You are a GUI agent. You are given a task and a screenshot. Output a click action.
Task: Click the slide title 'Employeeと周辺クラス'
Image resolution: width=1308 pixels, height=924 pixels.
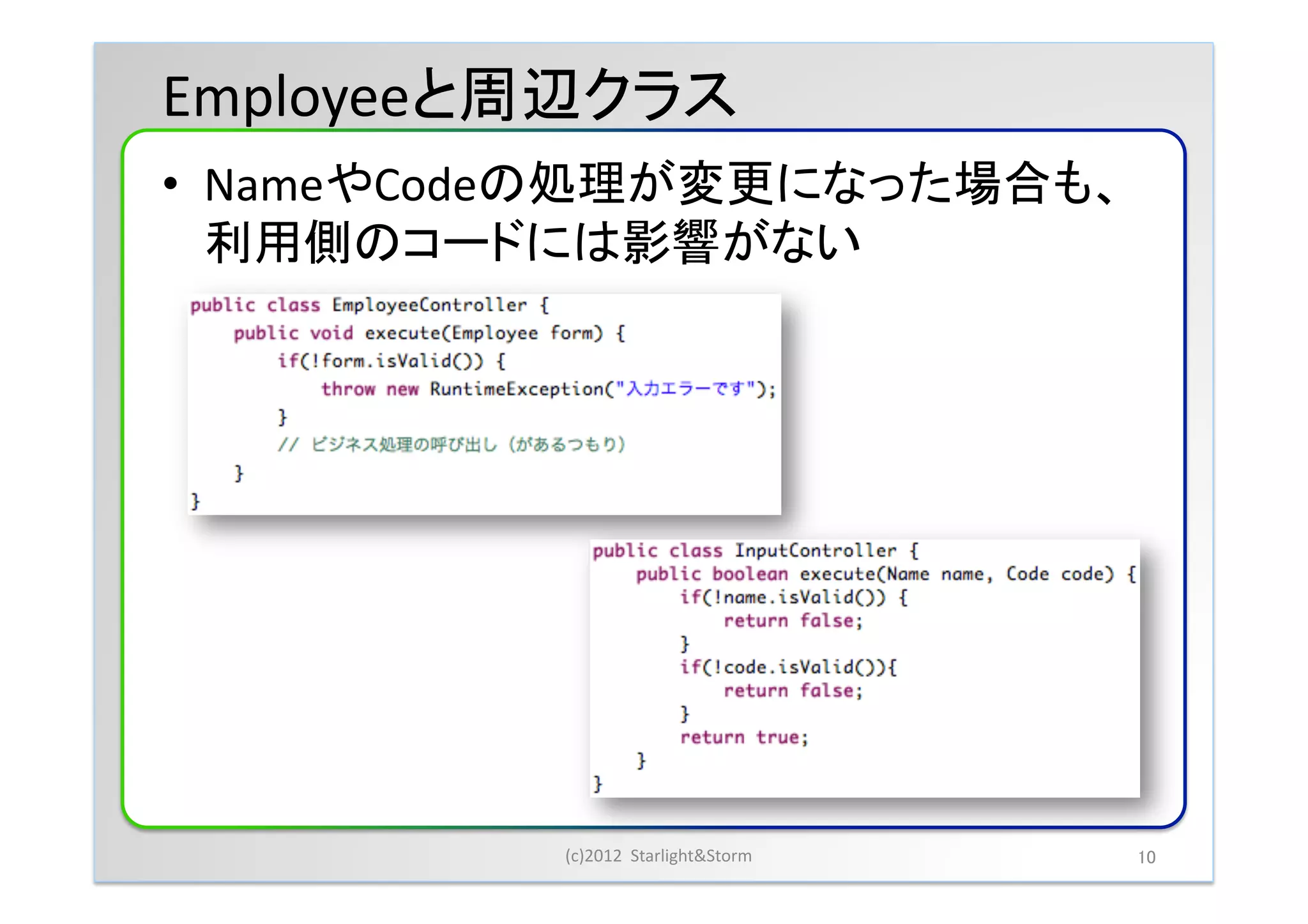(x=449, y=96)
